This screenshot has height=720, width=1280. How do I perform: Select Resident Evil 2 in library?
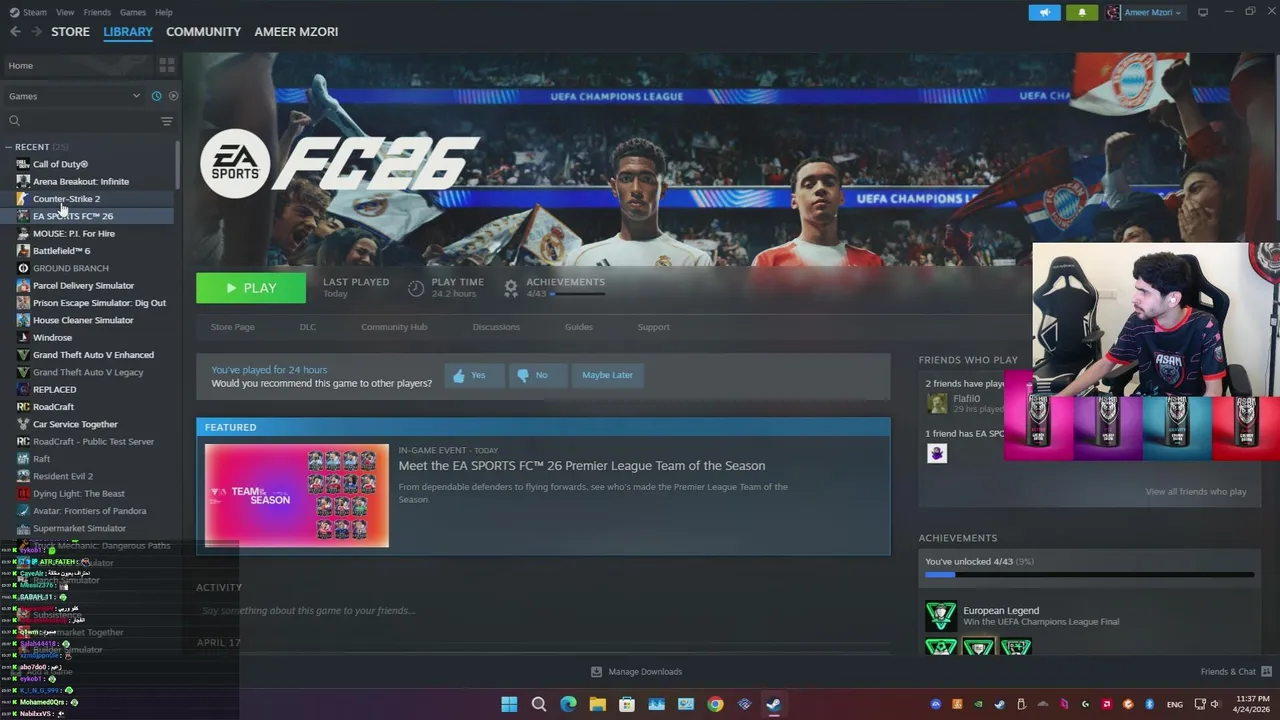pos(63,476)
